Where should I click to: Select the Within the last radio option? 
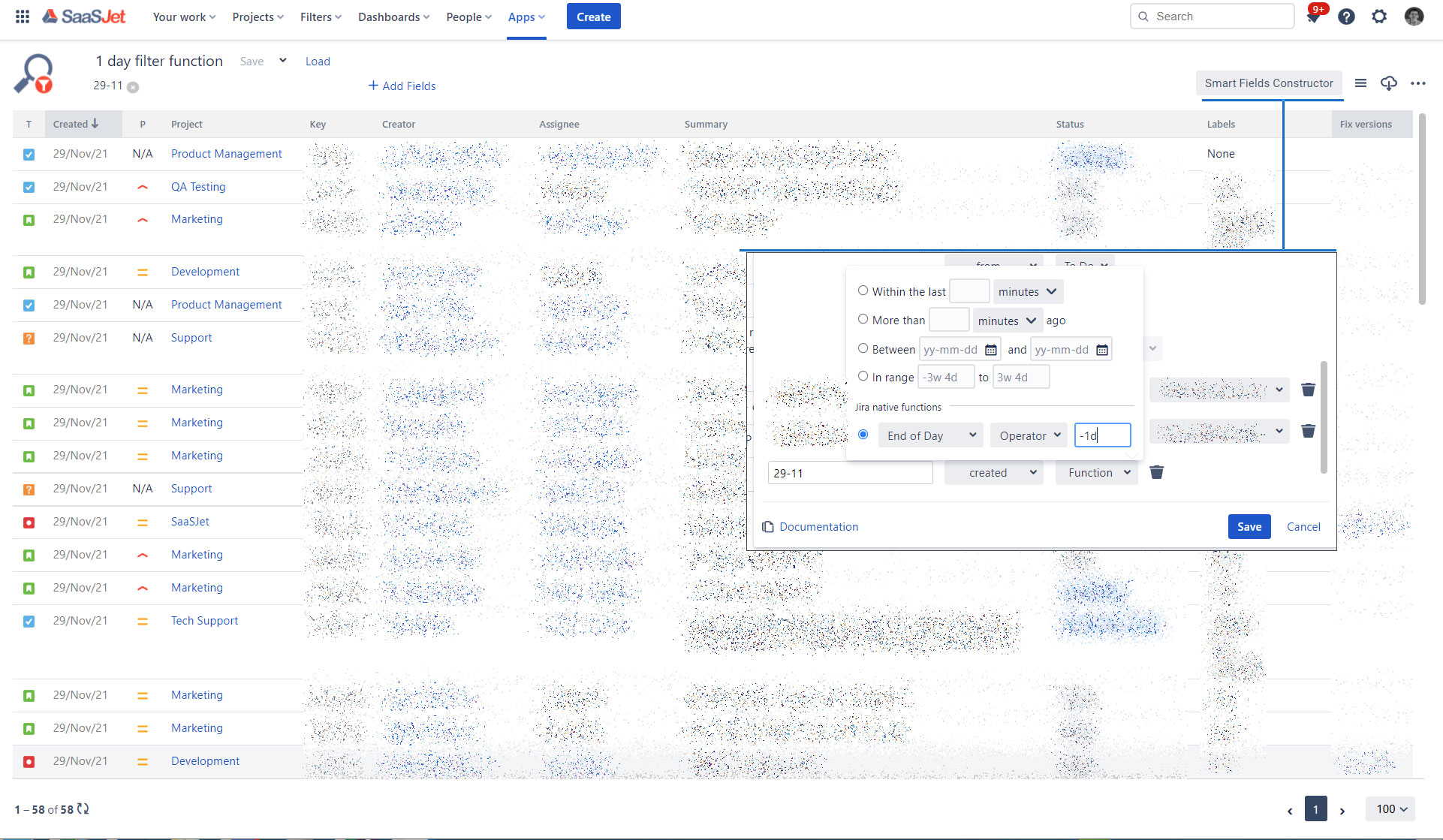point(863,291)
